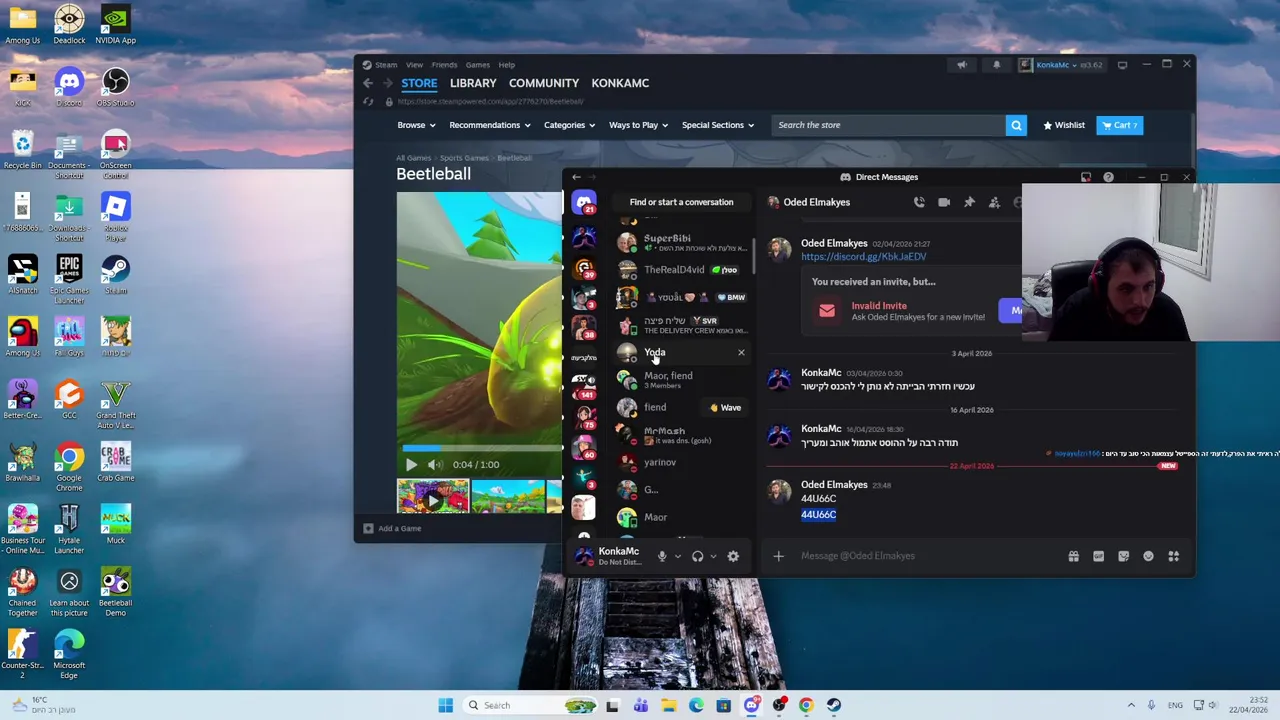The image size is (1280, 720).
Task: Open Discord gift icon in message bar
Action: pos(1073,556)
